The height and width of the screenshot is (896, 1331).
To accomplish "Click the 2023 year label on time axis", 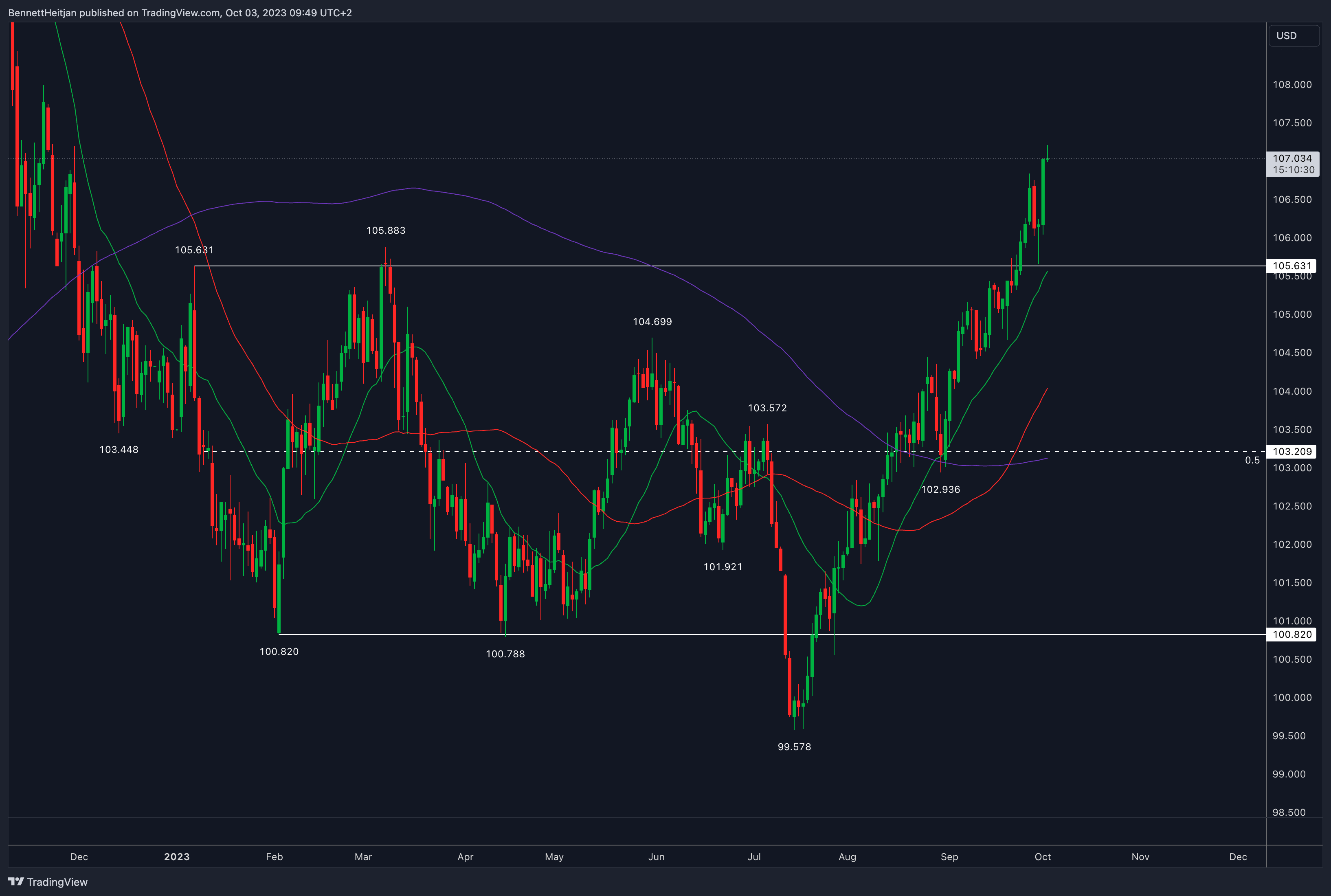I will pyautogui.click(x=177, y=856).
